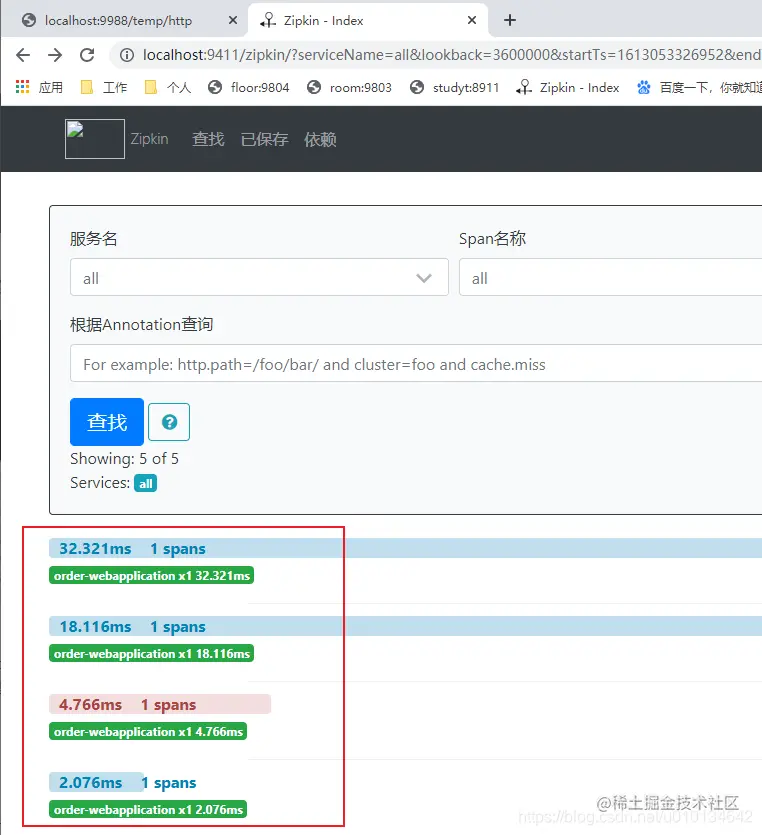Click the 'all' services badge
762x835 pixels.
[x=145, y=484]
